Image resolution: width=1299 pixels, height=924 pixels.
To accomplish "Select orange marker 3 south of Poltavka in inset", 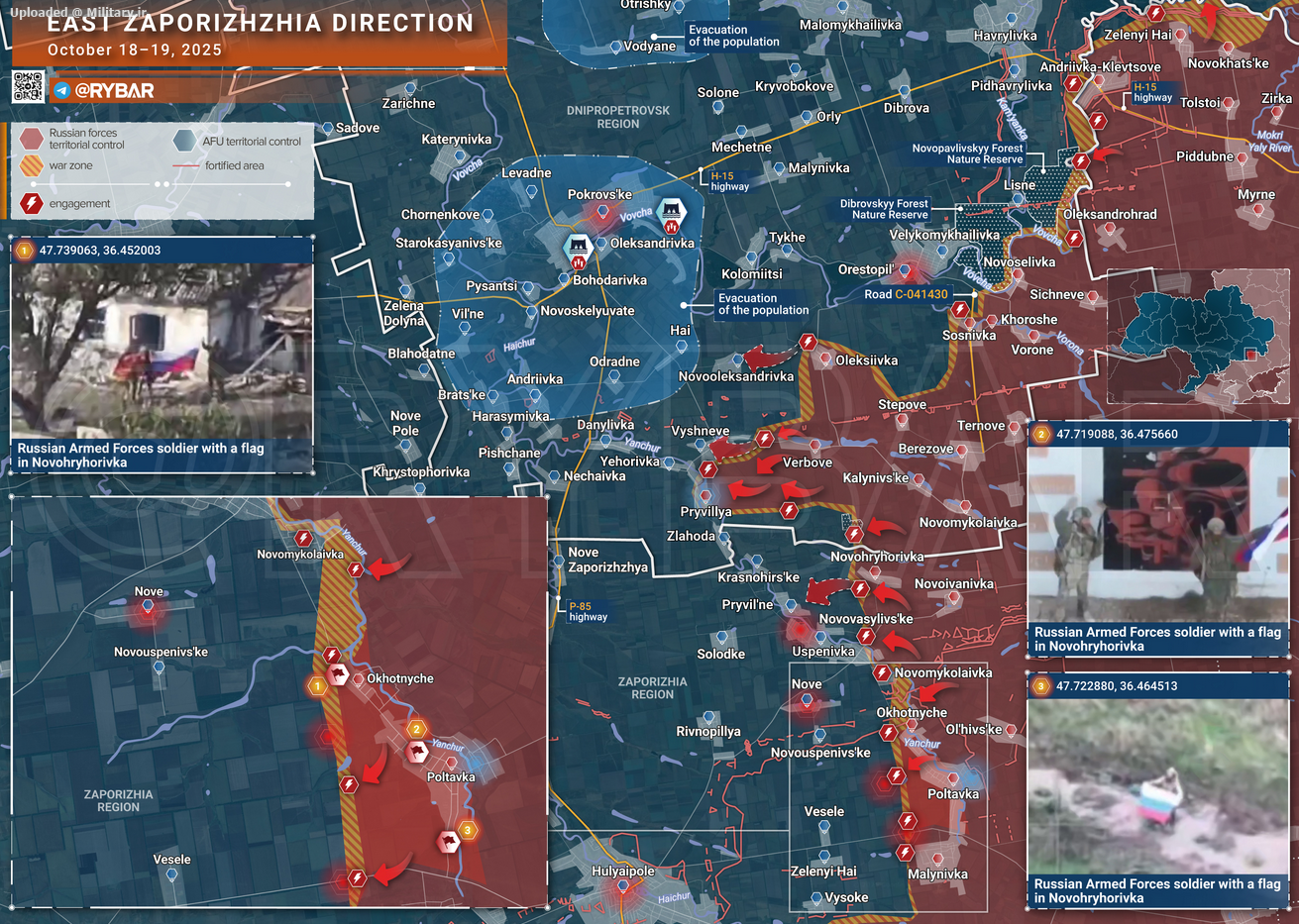I will click(x=469, y=830).
